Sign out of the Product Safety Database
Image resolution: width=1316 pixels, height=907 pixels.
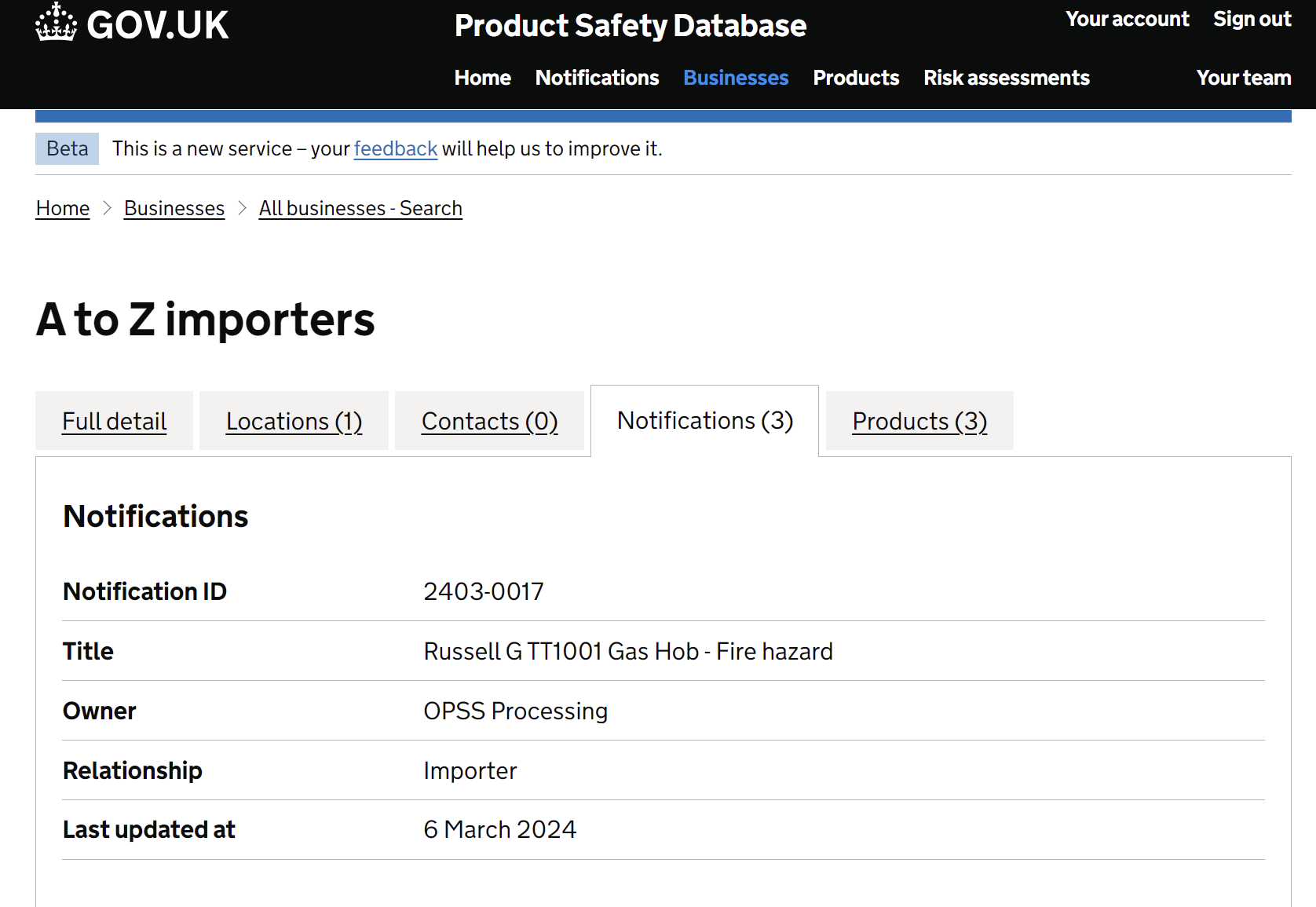click(1251, 19)
